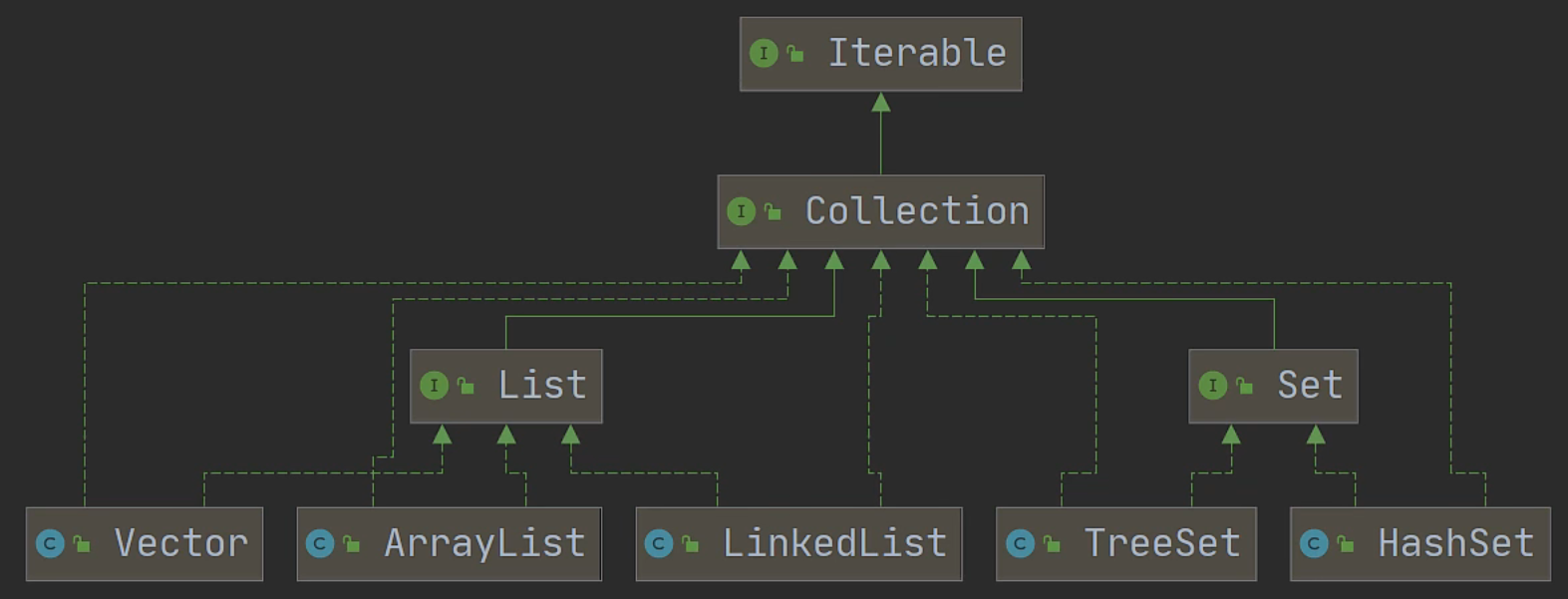
Task: Click the Vector class icon
Action: [50, 544]
